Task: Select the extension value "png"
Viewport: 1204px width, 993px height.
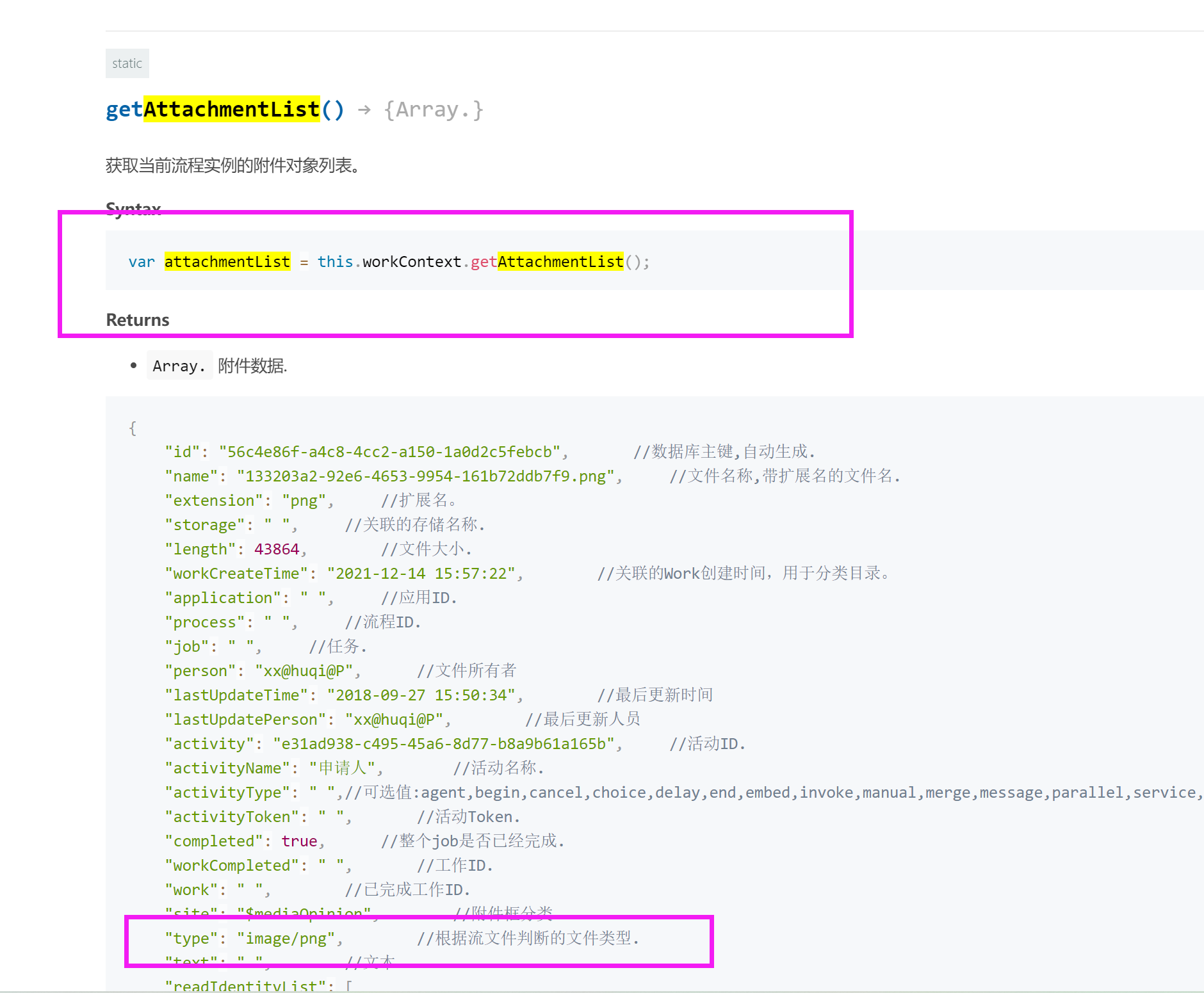Action: 304,501
